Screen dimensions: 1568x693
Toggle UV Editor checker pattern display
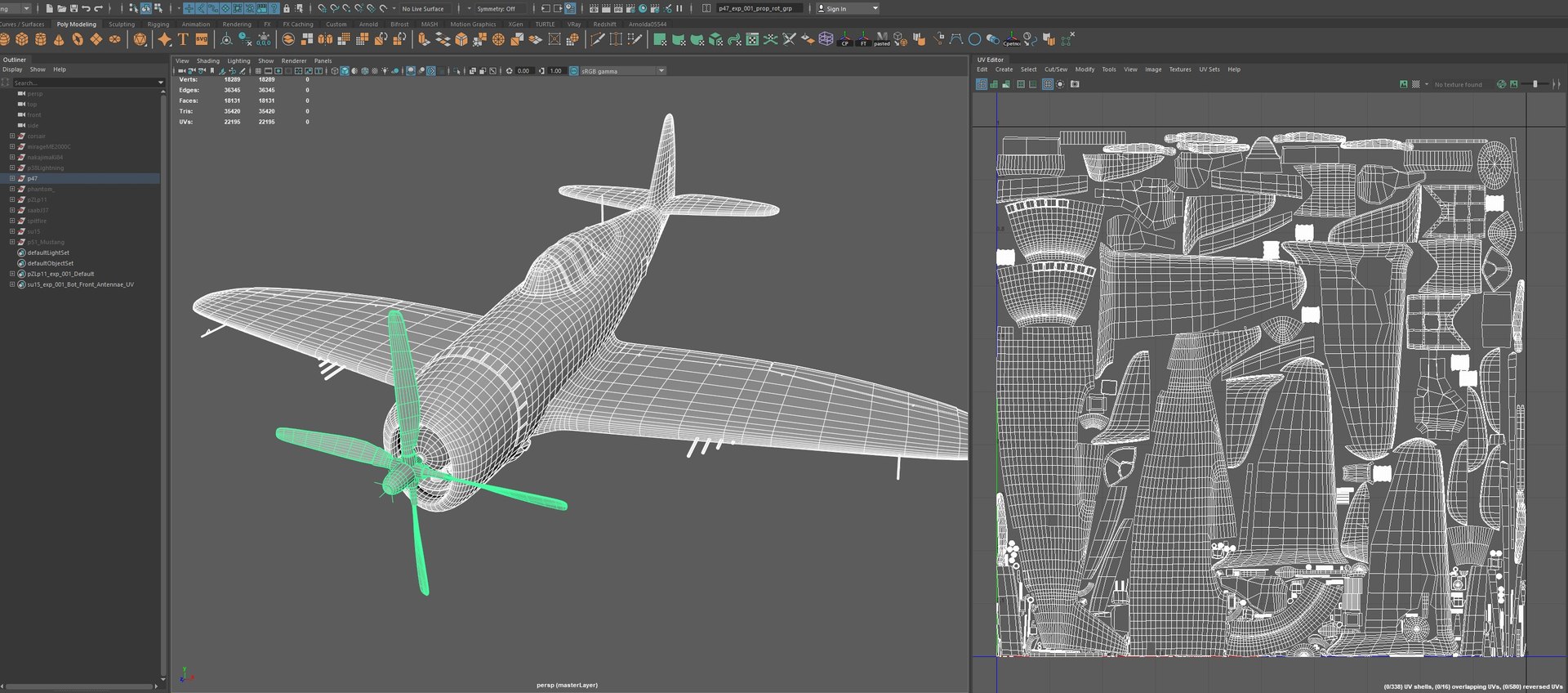click(1415, 84)
